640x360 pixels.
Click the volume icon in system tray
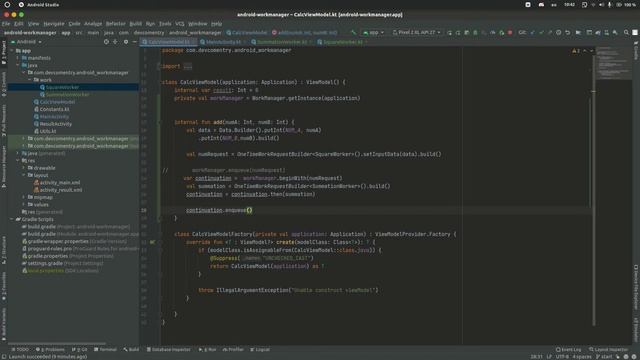point(601,4)
